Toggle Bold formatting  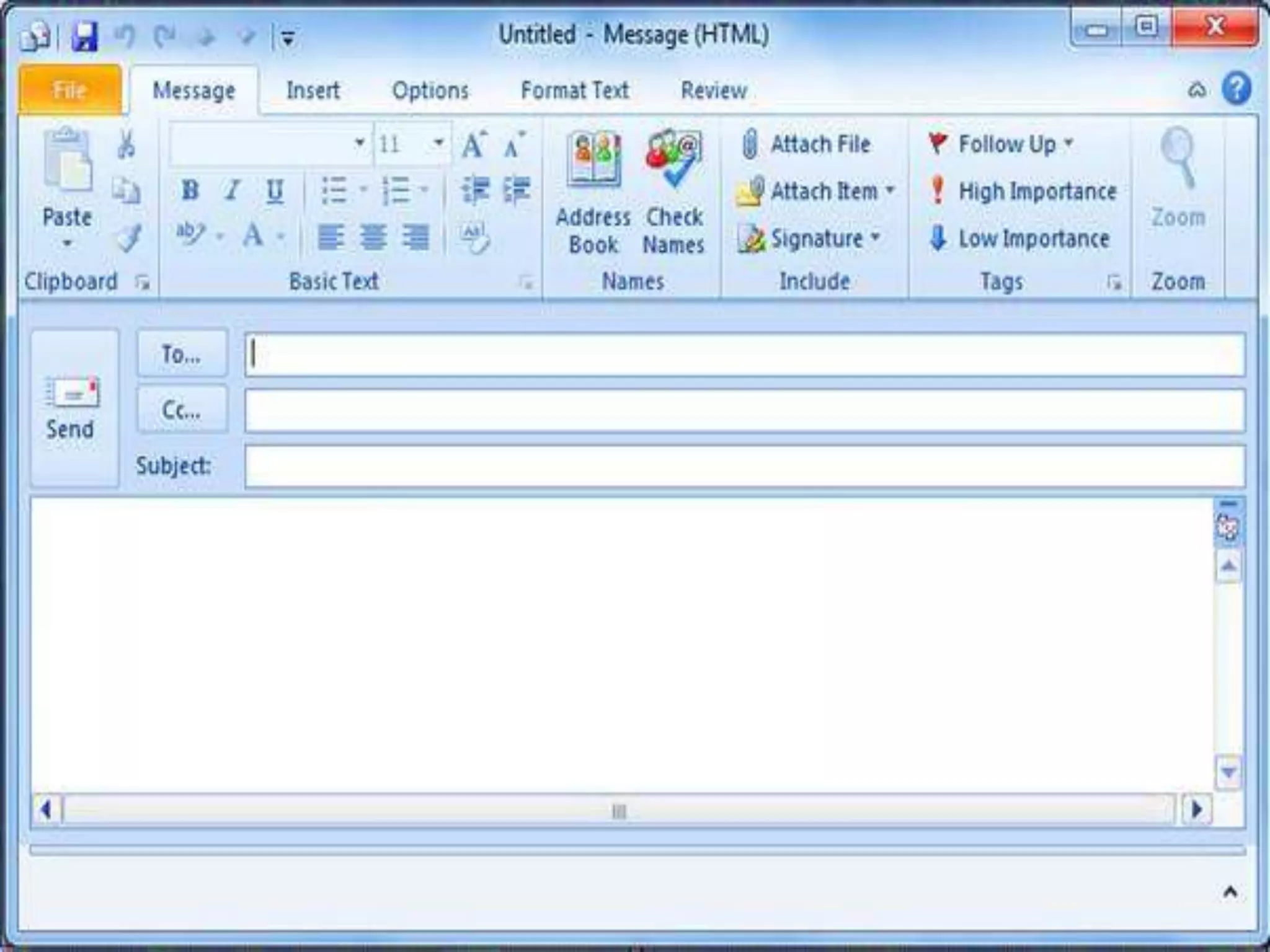190,190
